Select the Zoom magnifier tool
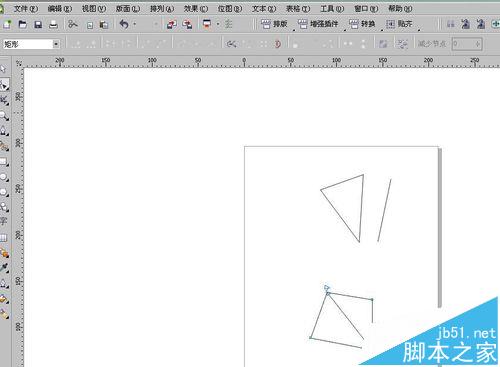 pos(4,116)
